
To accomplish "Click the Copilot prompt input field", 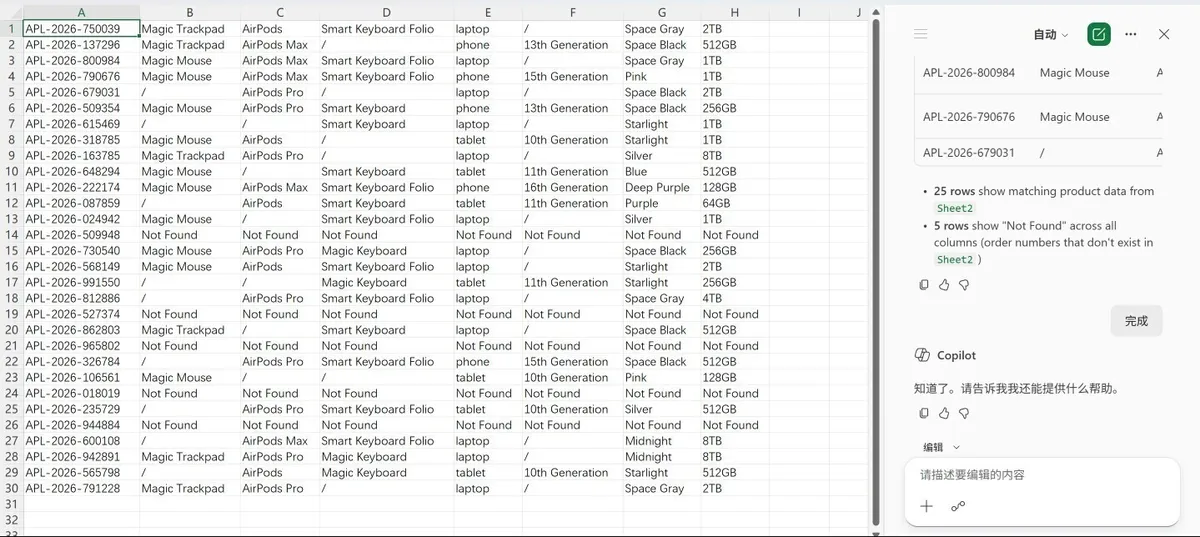I will pyautogui.click(x=1042, y=475).
